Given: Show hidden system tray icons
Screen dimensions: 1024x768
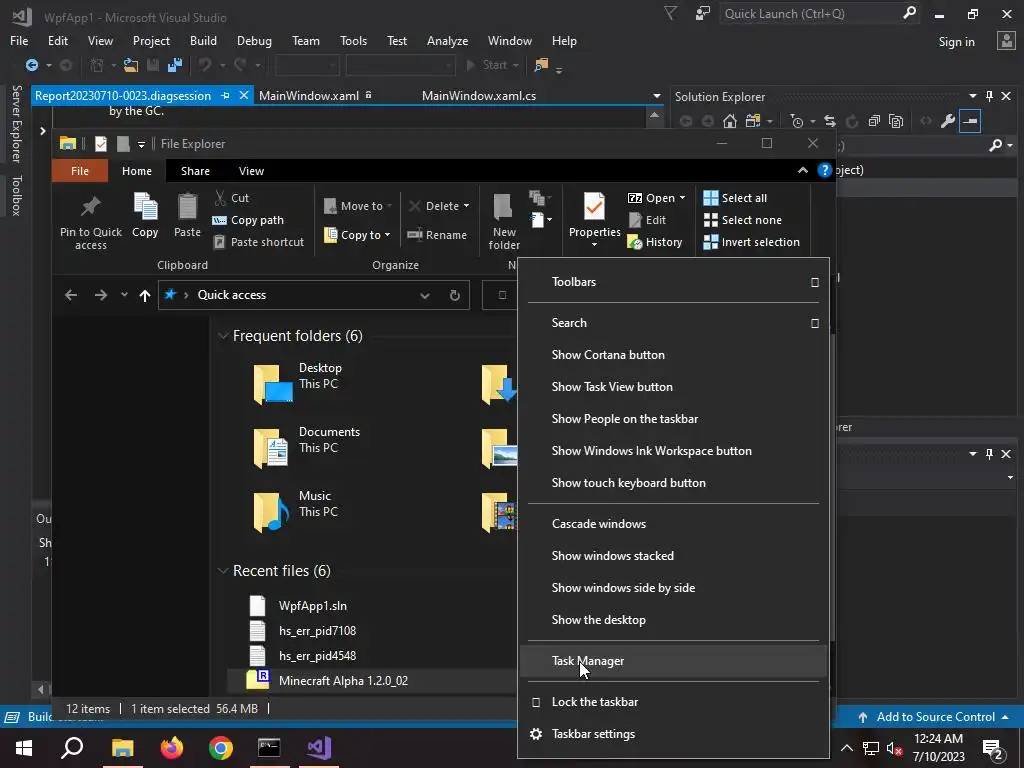Looking at the screenshot, I should point(846,748).
